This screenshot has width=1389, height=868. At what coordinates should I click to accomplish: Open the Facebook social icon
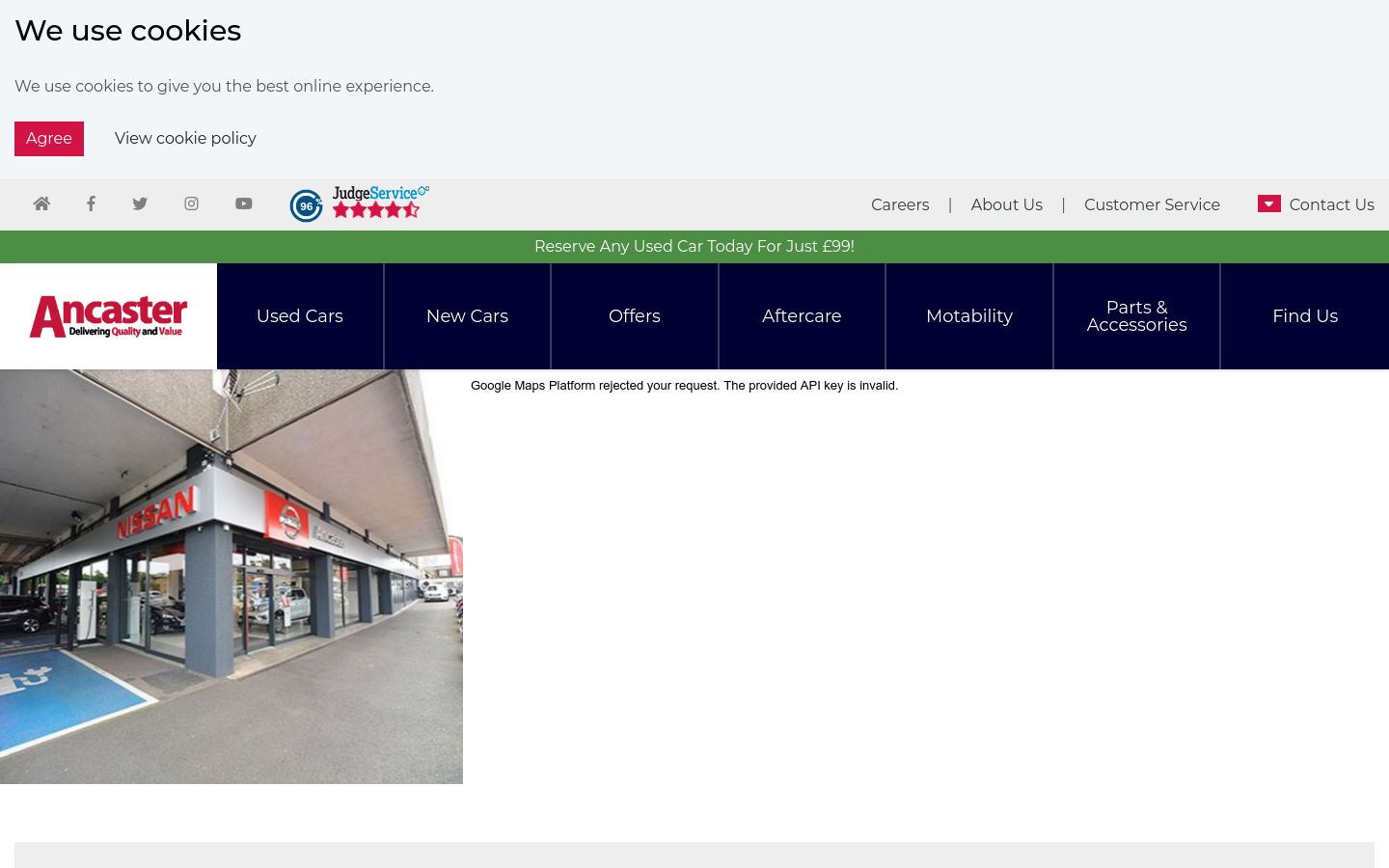(91, 203)
